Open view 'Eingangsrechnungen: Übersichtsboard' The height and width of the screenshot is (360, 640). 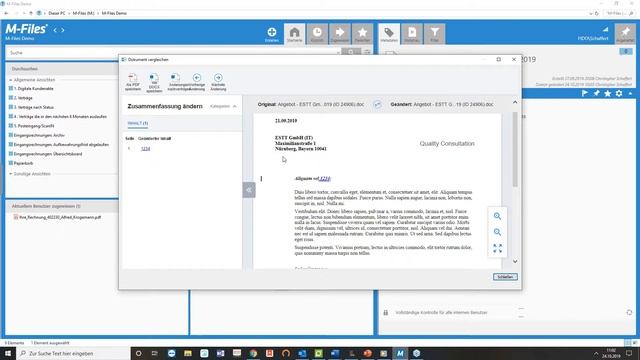pyautogui.click(x=48, y=154)
